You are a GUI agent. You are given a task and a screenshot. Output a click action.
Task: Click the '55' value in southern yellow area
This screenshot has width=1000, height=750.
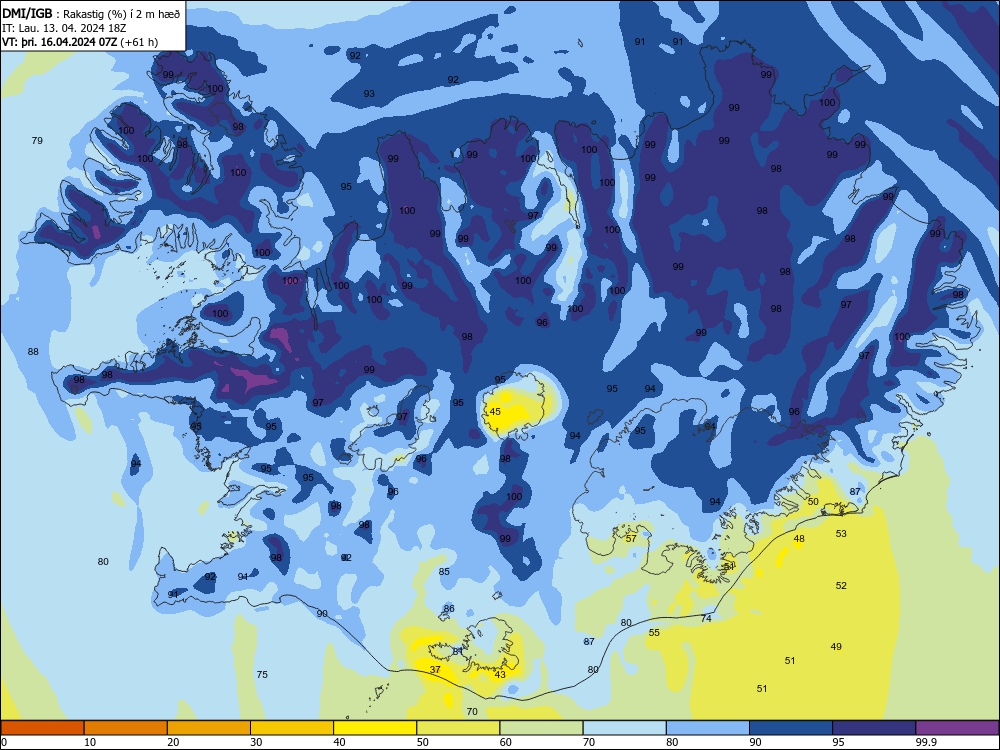[x=654, y=633]
